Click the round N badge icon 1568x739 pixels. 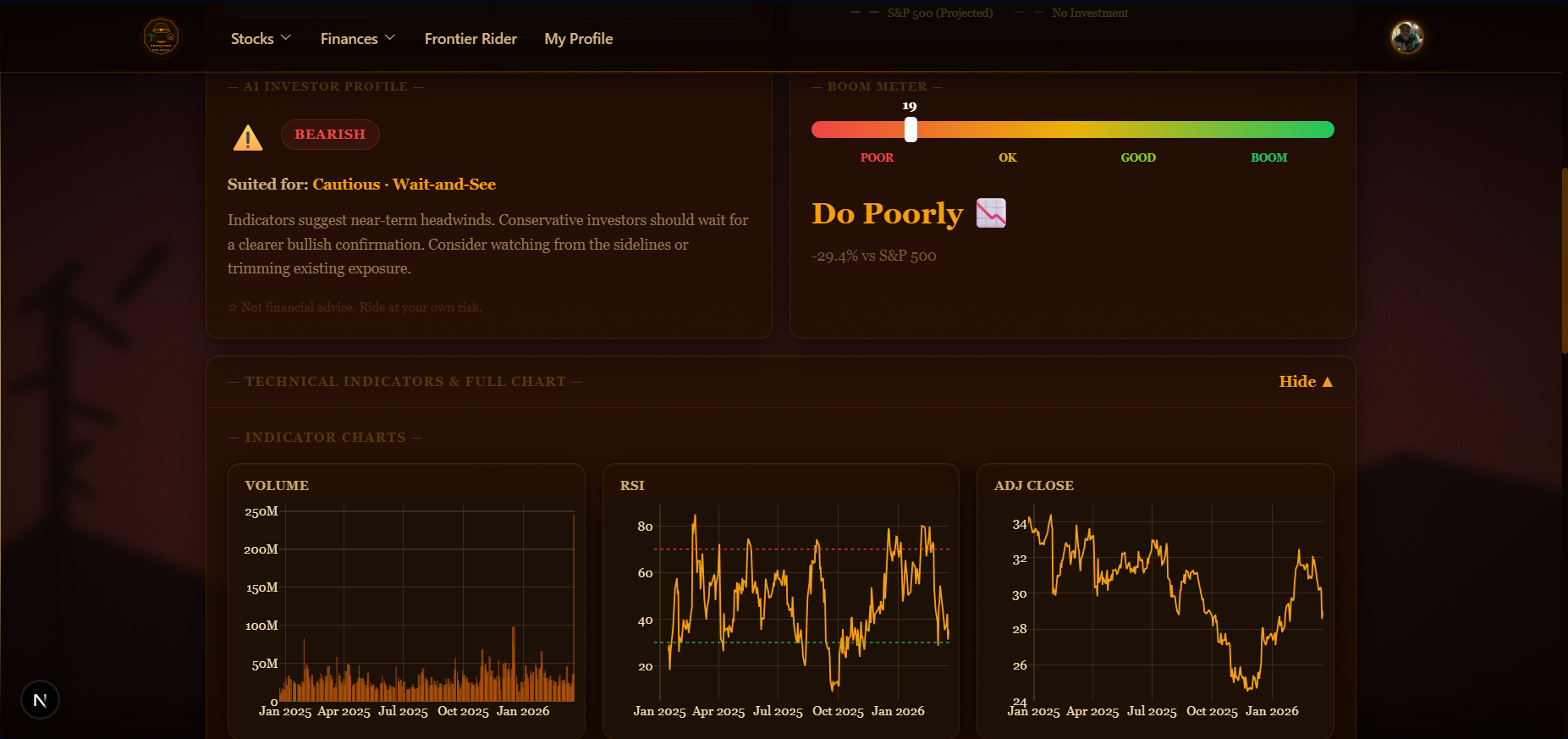point(40,700)
